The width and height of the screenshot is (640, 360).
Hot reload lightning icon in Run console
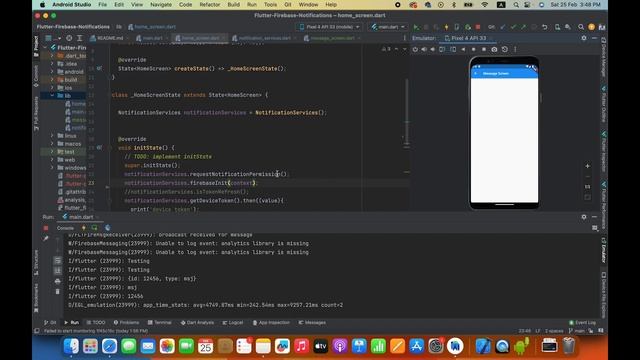[84, 228]
